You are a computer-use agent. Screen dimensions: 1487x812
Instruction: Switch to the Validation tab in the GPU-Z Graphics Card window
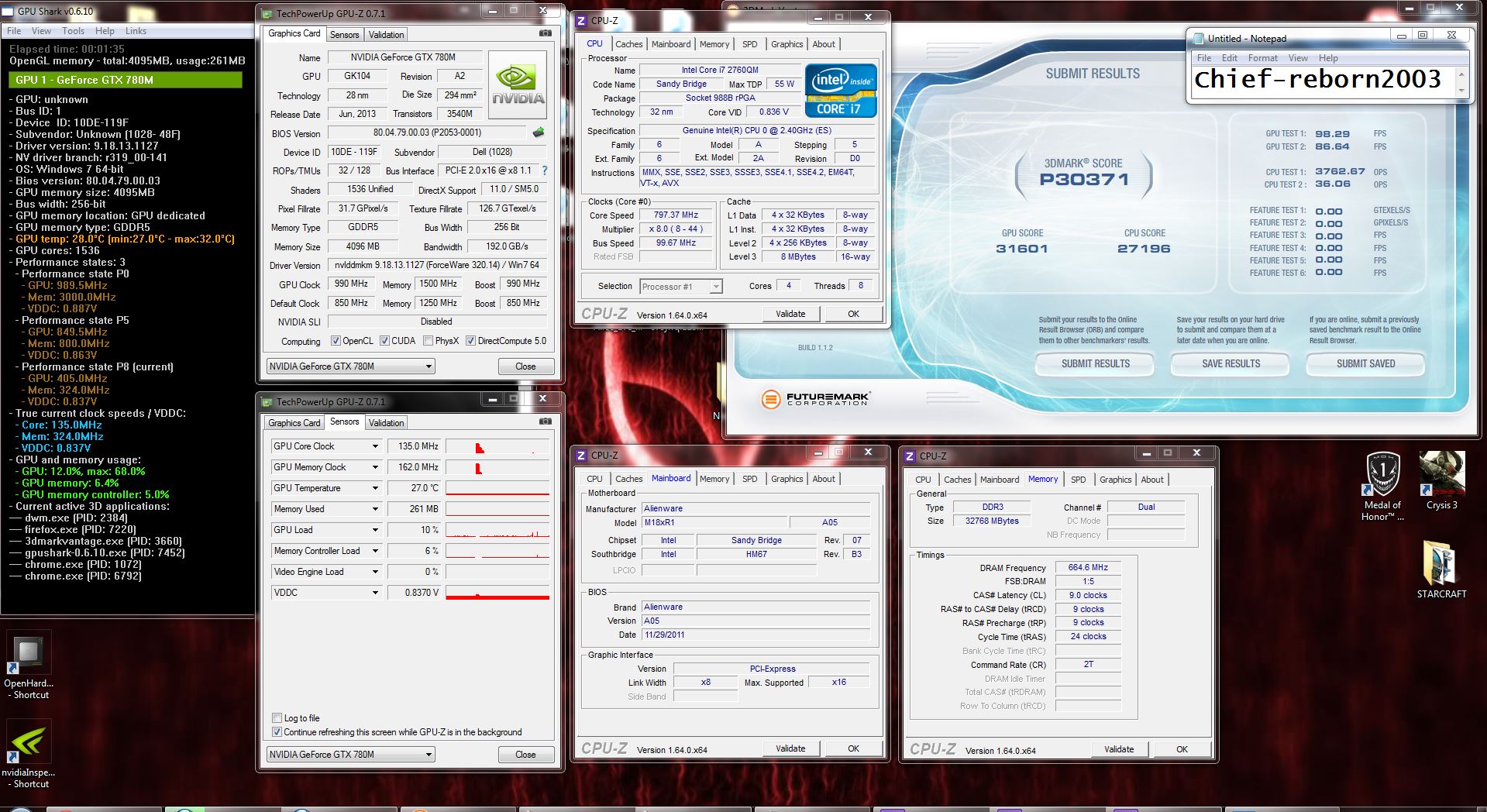click(x=386, y=35)
